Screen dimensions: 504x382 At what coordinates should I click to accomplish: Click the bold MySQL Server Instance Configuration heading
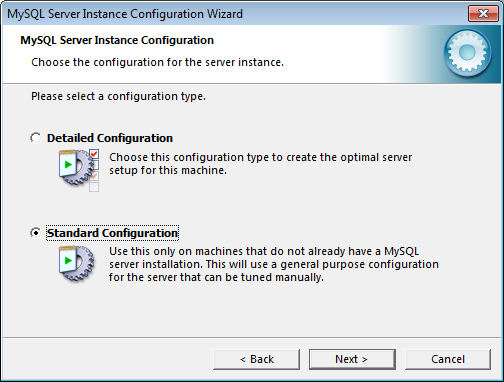click(x=117, y=40)
